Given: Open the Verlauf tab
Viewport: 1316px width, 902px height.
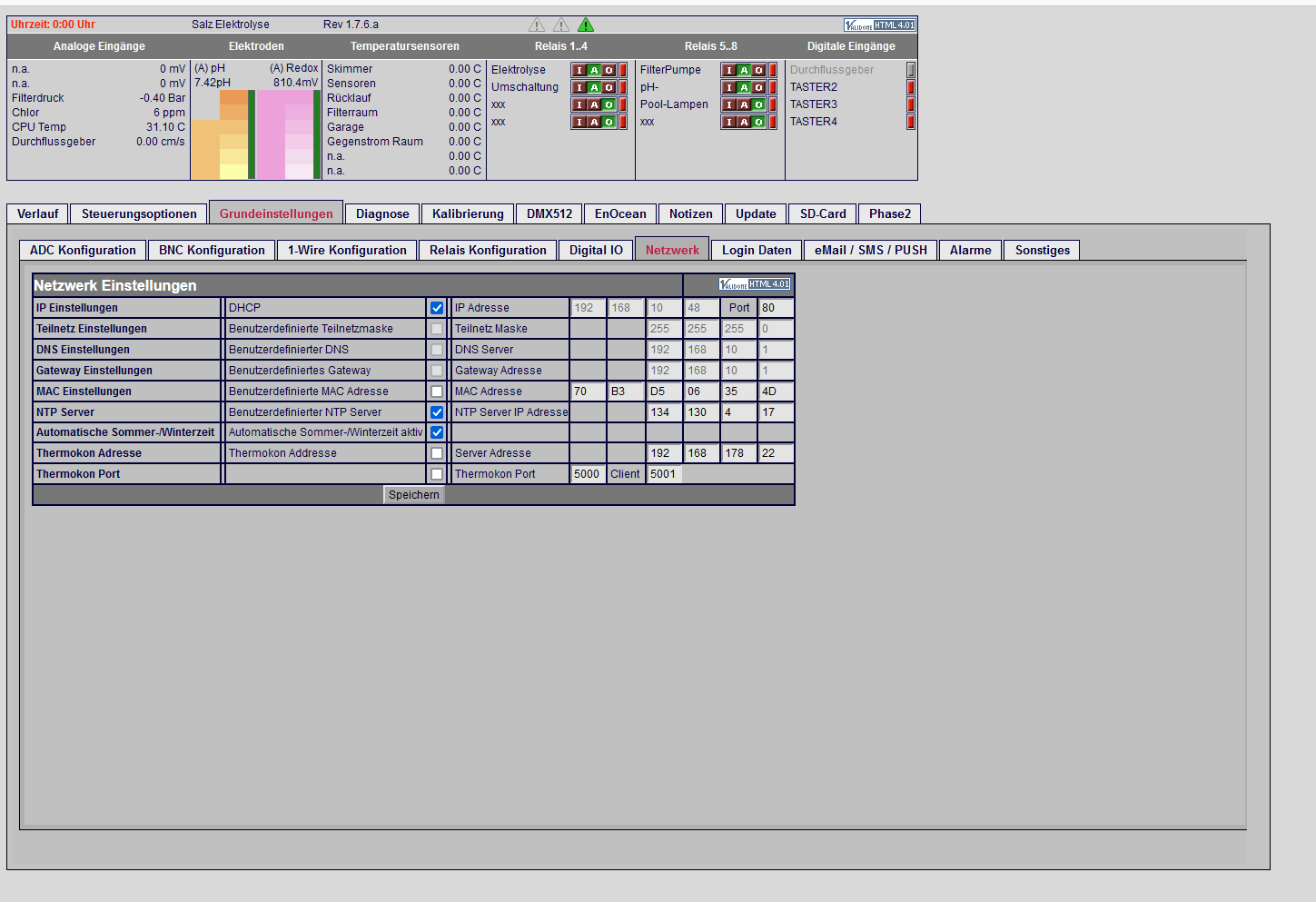Looking at the screenshot, I should tap(37, 213).
